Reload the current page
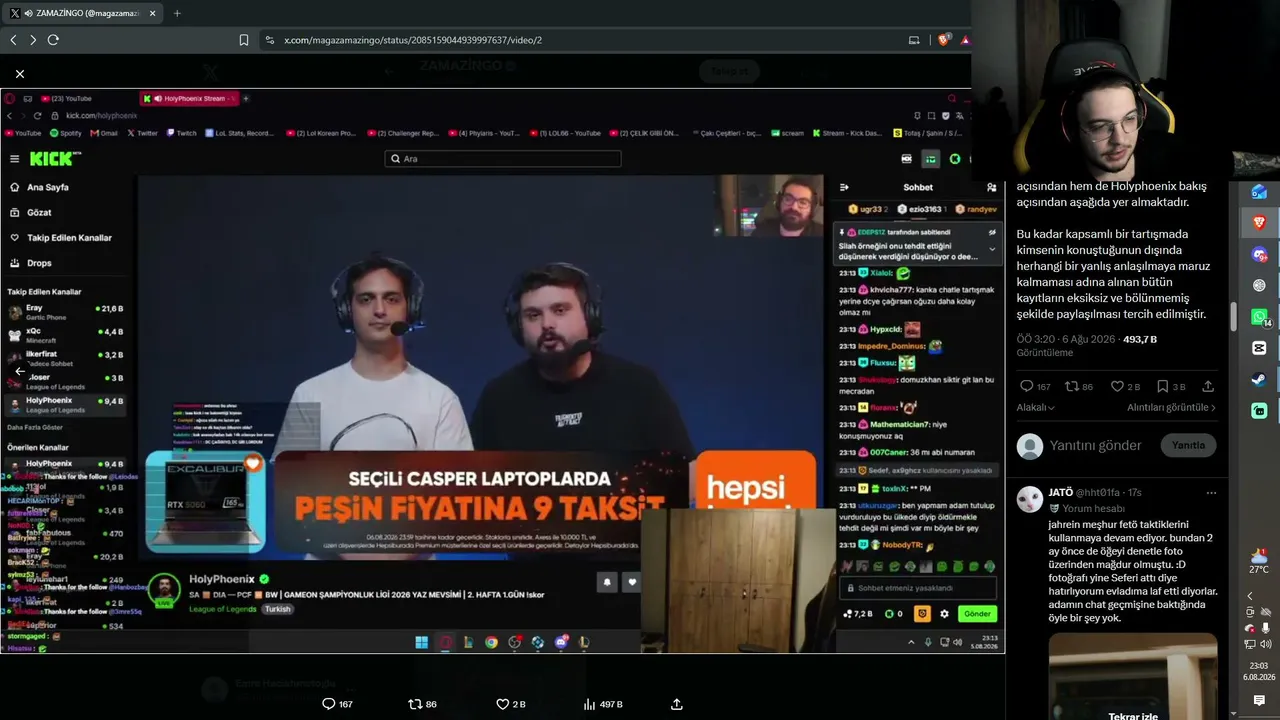Viewport: 1280px width, 720px height. click(x=53, y=40)
